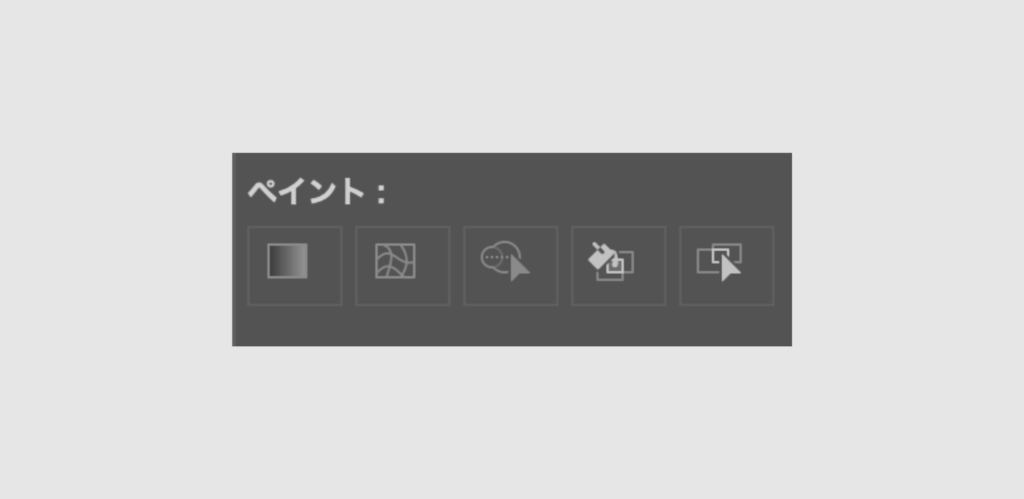
Task: Select the Gradient tool
Action: [x=295, y=266]
